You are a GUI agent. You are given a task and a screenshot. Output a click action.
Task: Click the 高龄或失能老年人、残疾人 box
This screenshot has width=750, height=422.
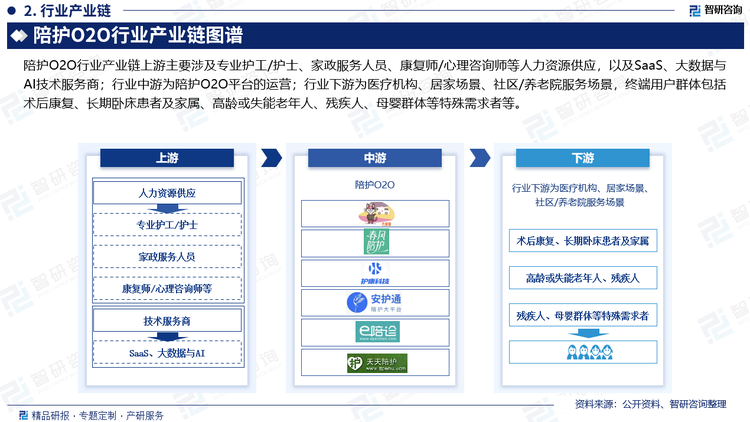tap(583, 278)
